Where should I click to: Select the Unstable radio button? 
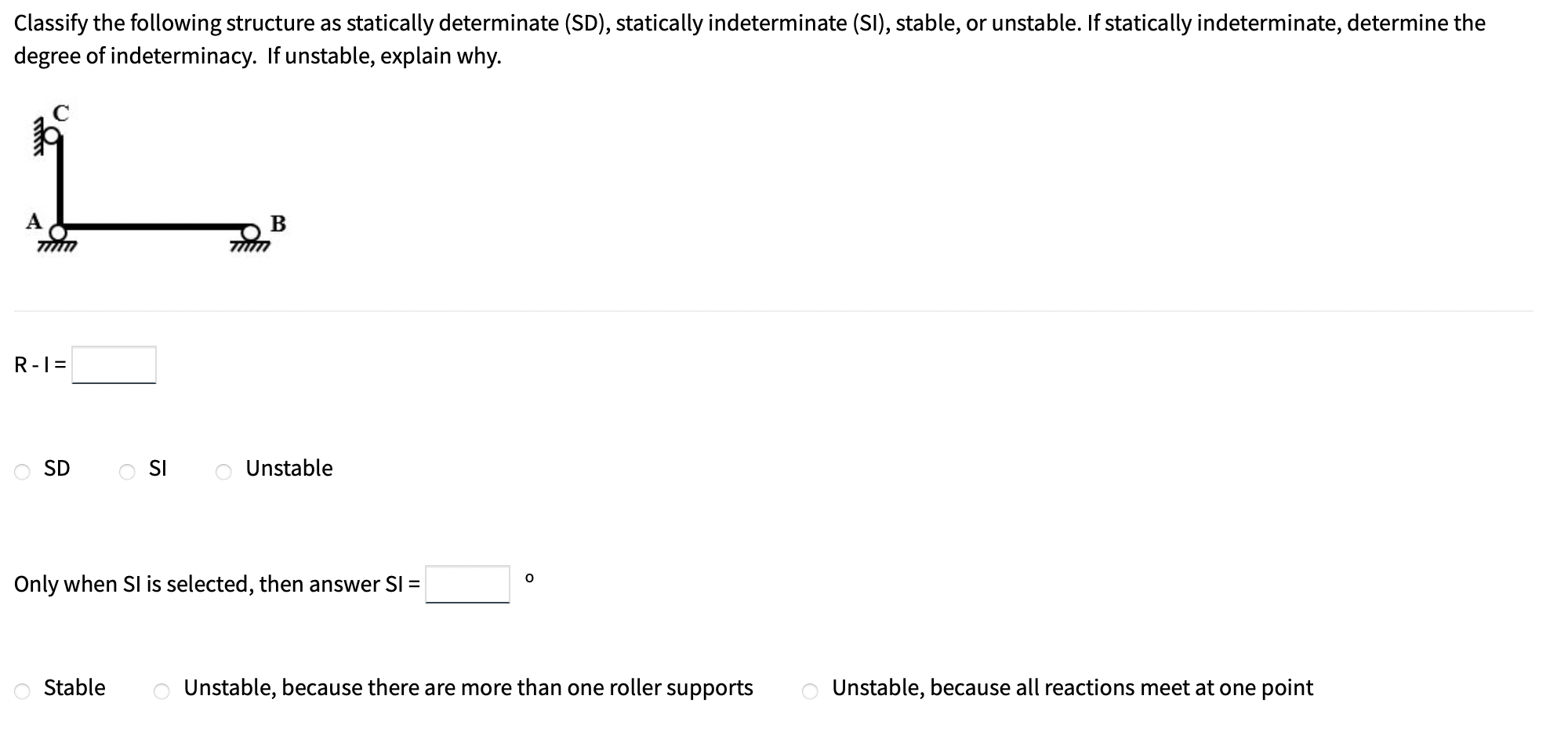coord(224,469)
